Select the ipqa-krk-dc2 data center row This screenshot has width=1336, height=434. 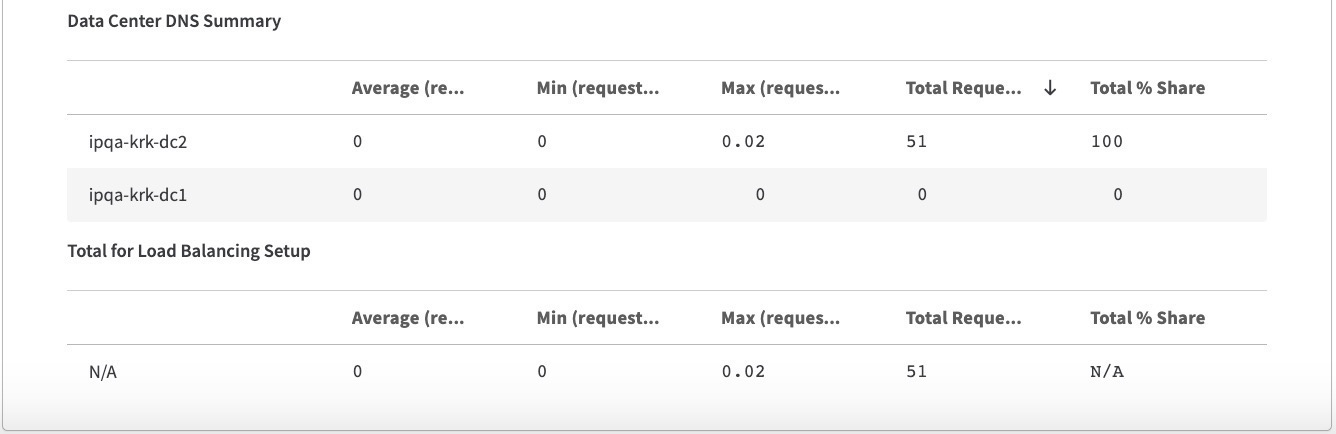[x=138, y=142]
